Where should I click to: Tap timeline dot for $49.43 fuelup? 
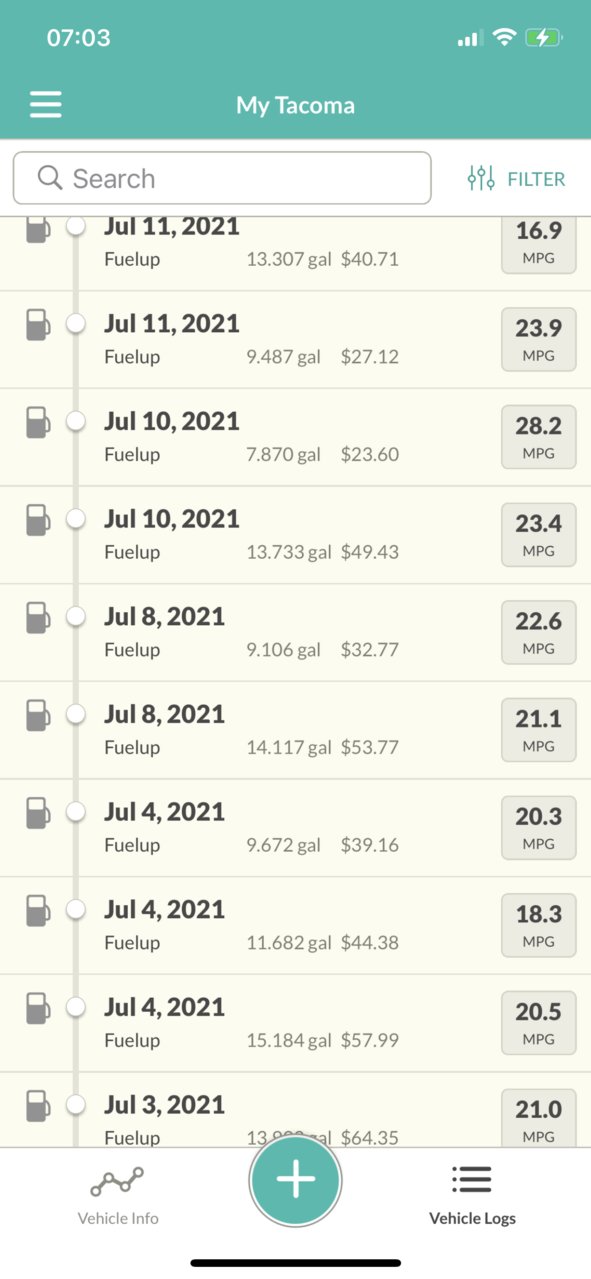click(75, 519)
